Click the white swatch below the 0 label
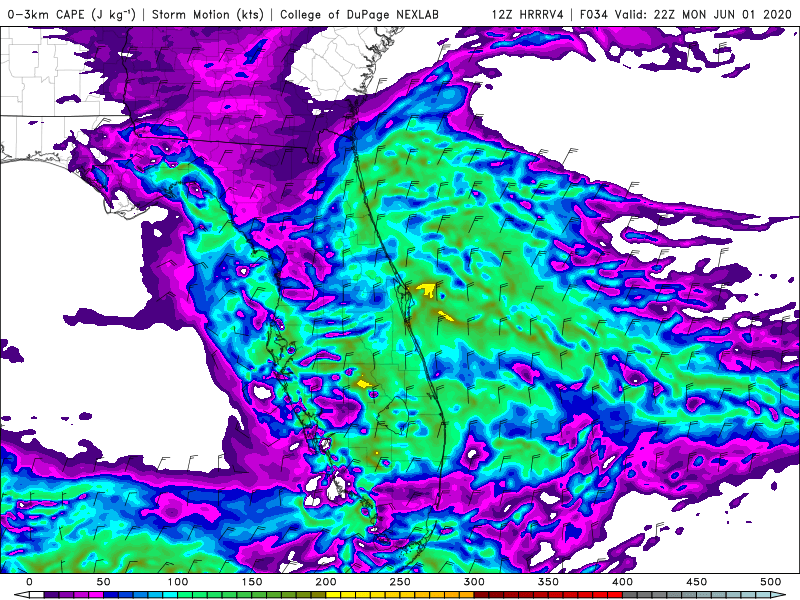Viewport: 800px width, 600px height. tap(36, 595)
